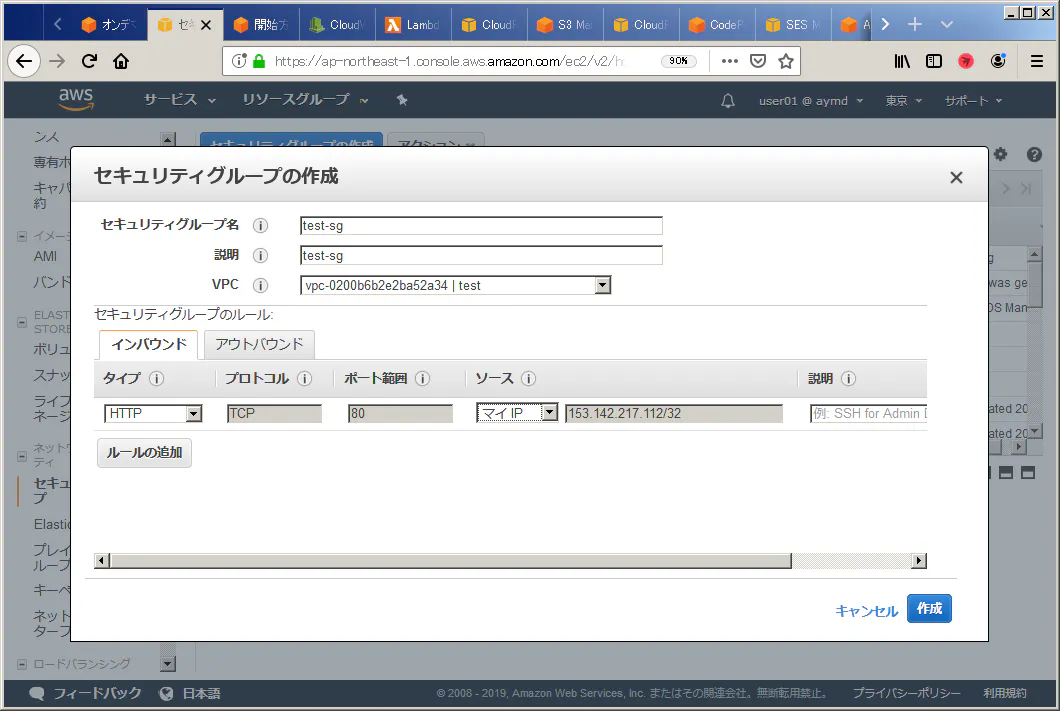Expand the リソースグループ menu
The height and width of the screenshot is (711, 1060).
coord(306,100)
